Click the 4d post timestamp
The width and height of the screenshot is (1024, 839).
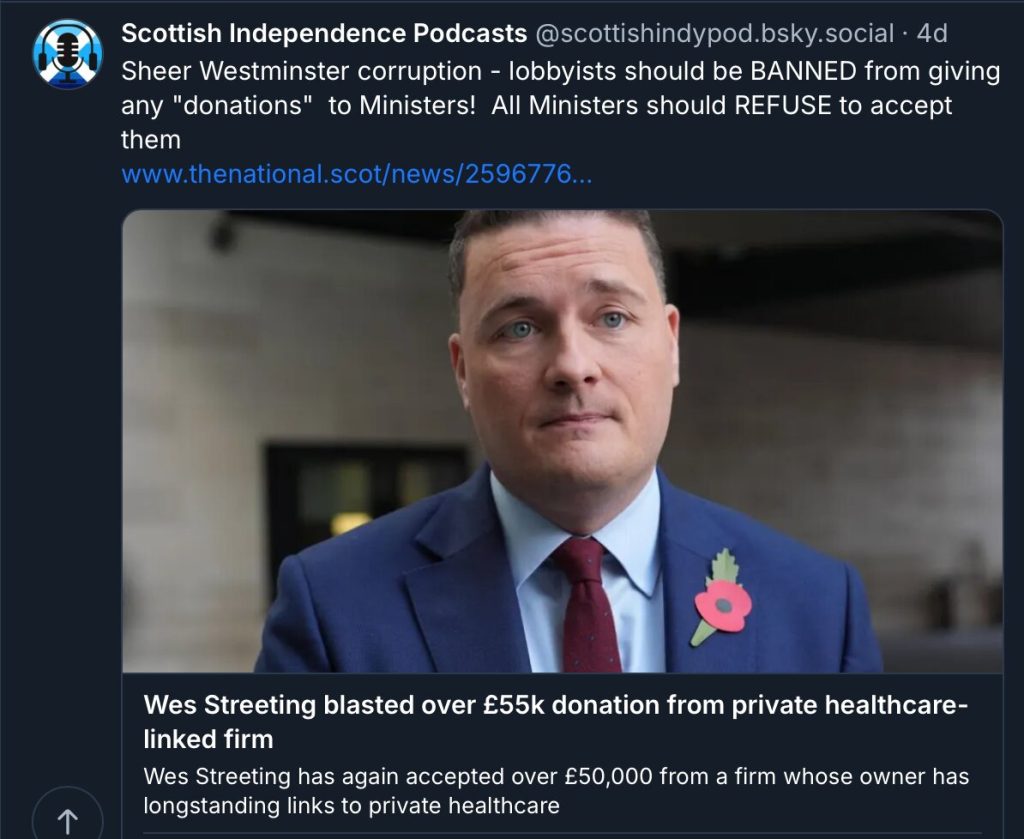932,33
